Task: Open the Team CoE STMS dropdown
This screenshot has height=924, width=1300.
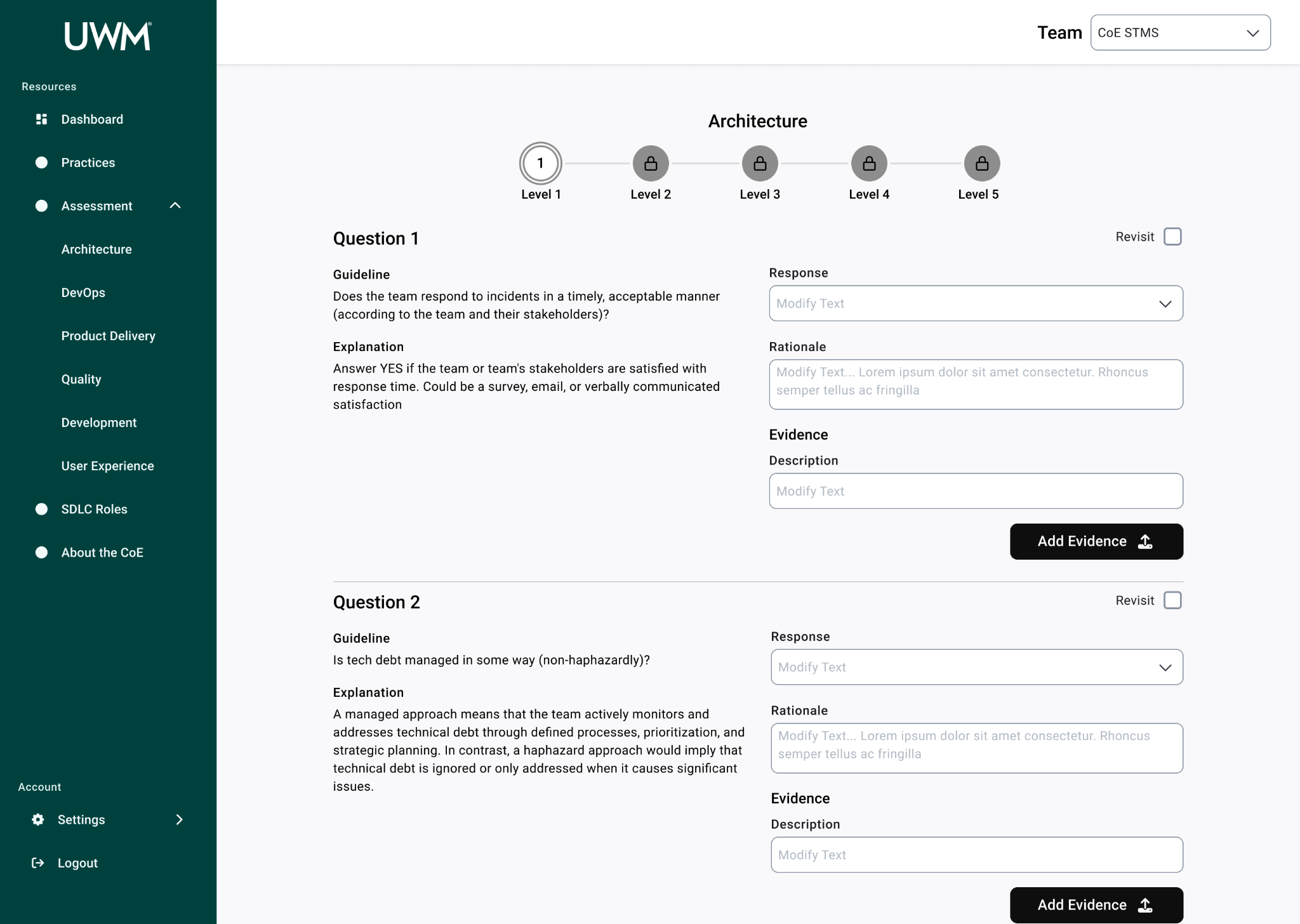Action: click(x=1180, y=33)
